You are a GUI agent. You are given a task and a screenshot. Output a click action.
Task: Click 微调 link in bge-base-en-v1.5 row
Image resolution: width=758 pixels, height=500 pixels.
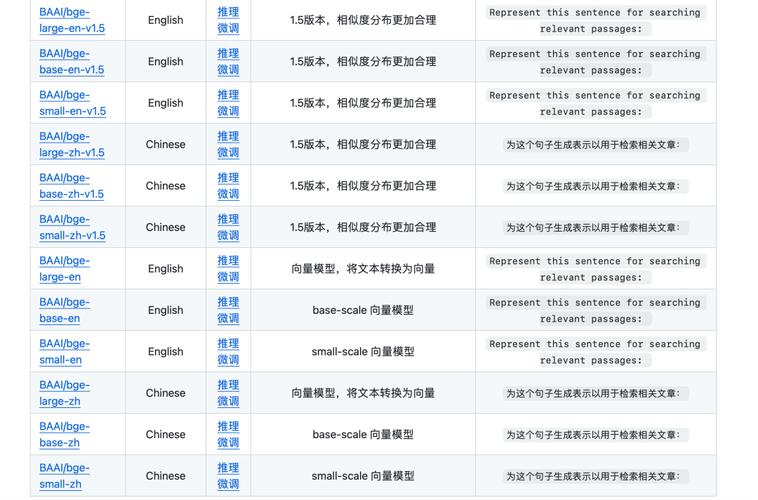pos(228,70)
